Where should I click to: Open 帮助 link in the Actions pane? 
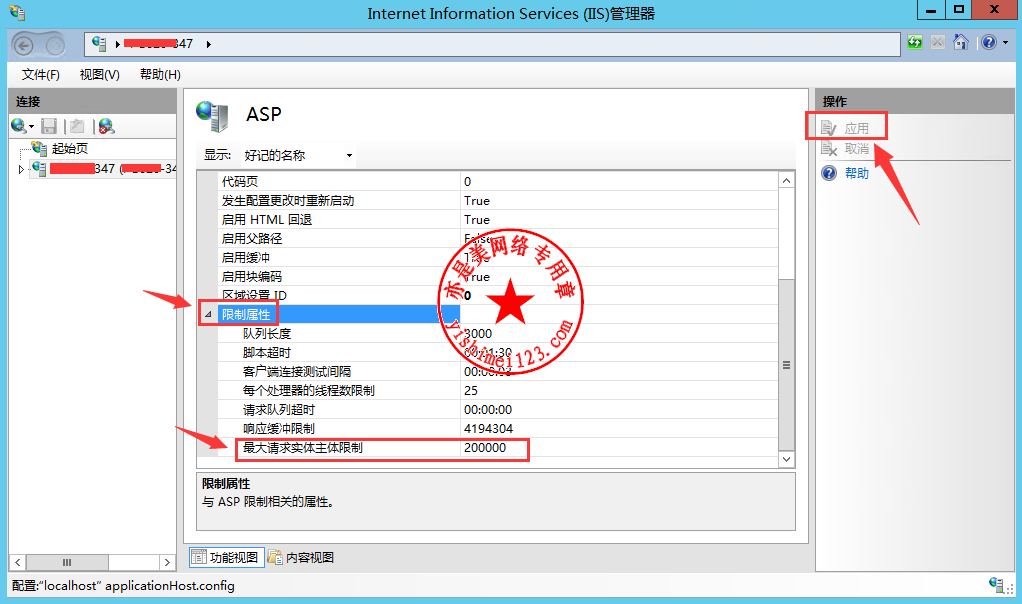tap(856, 173)
